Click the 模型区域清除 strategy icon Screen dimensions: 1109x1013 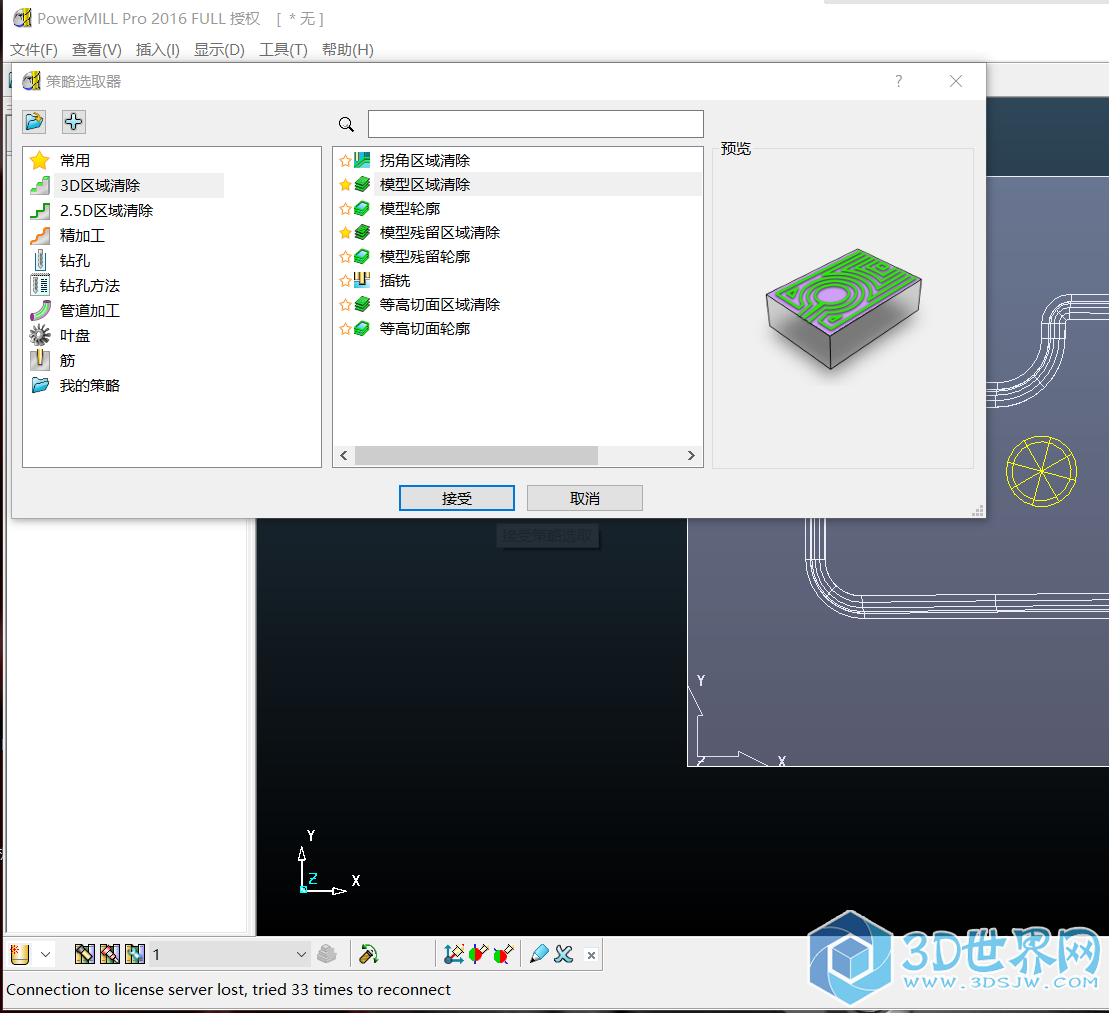click(362, 184)
